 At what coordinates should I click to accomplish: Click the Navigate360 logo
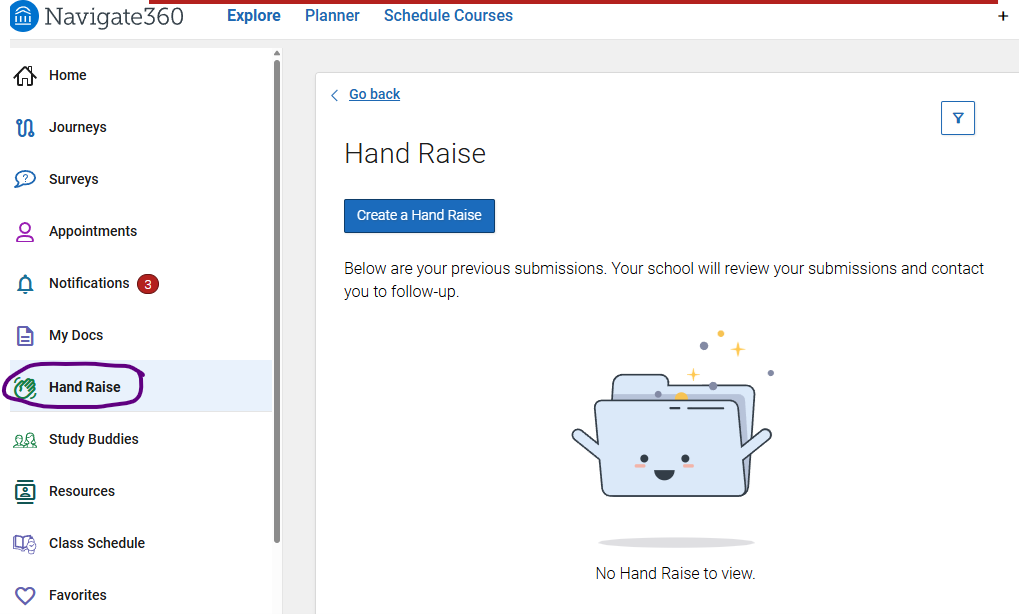(x=95, y=16)
